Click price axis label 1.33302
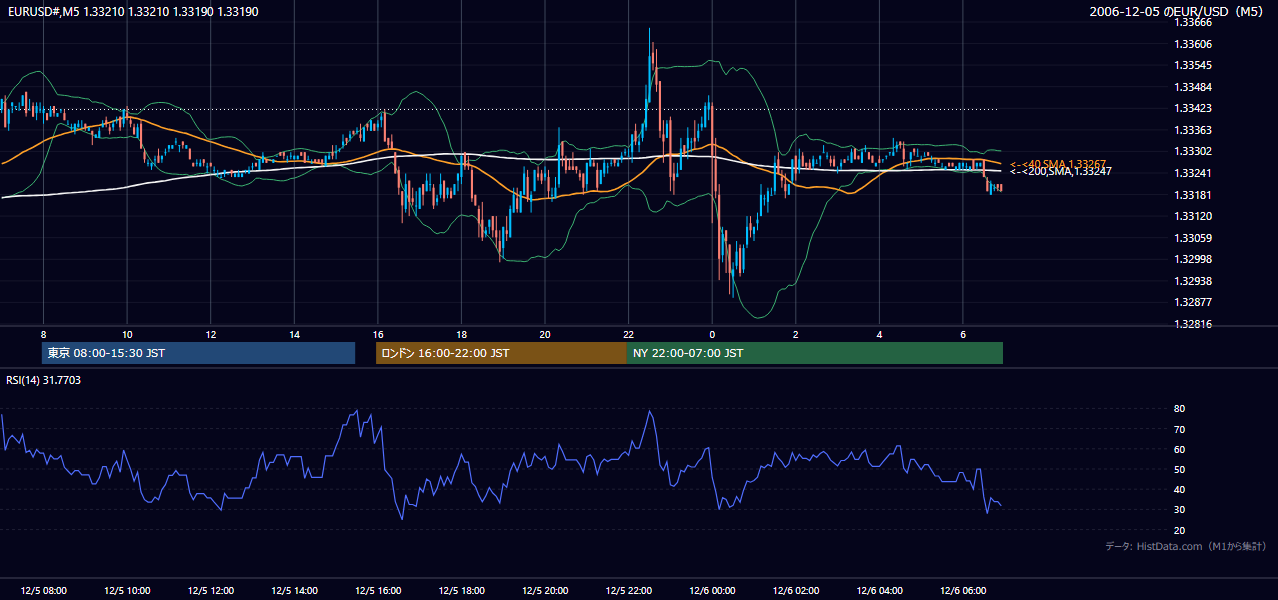This screenshot has width=1278, height=600. point(1192,151)
